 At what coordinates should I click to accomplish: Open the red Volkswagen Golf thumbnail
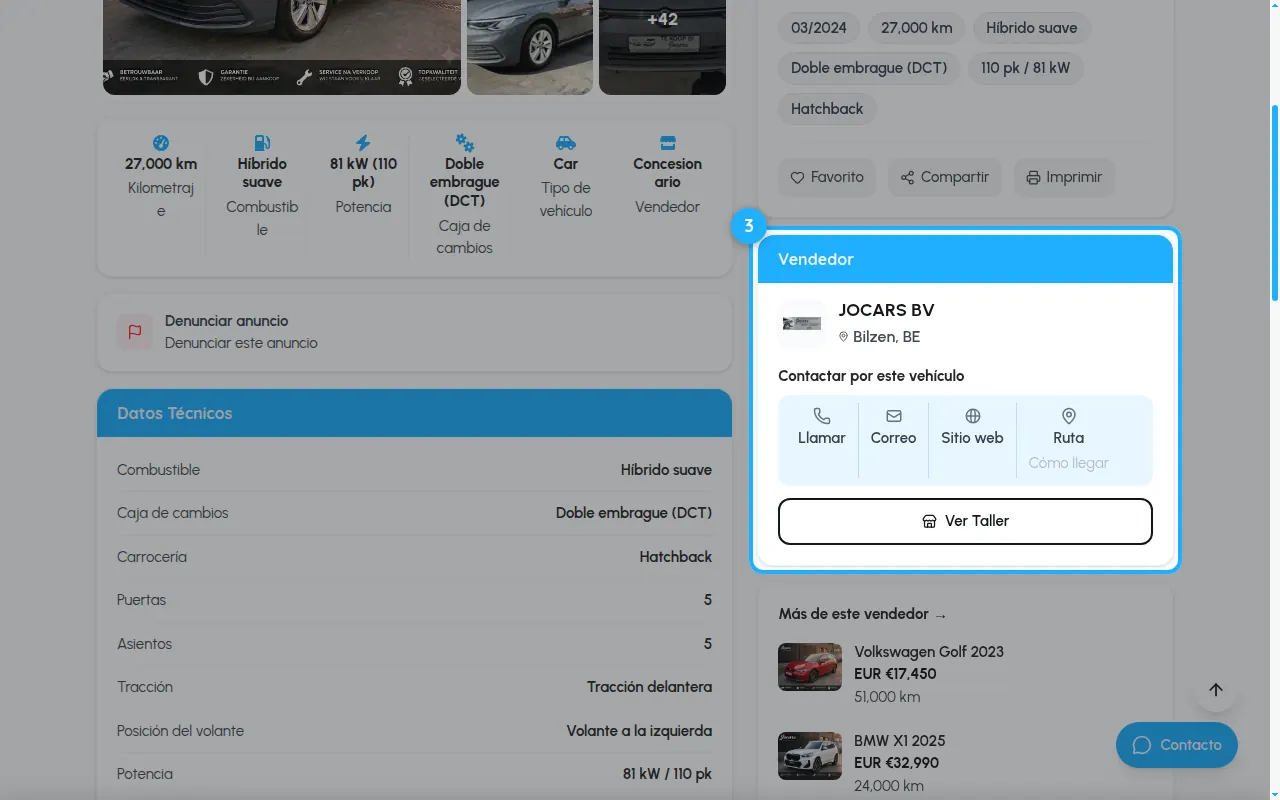(x=810, y=667)
